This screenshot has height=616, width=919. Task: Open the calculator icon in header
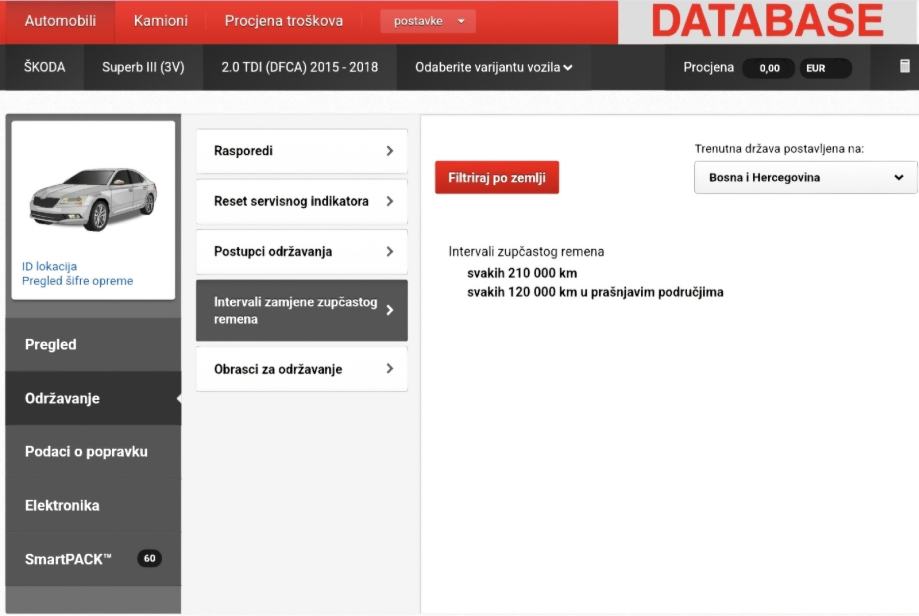point(905,66)
